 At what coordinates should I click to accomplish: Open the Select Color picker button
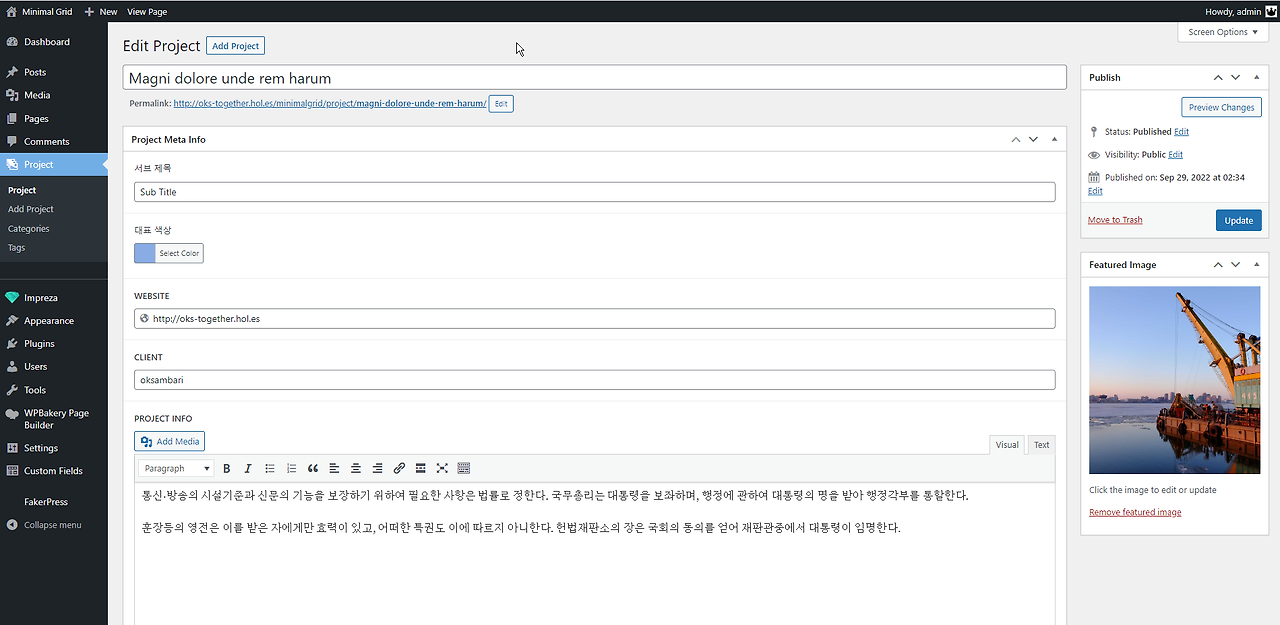pos(169,253)
